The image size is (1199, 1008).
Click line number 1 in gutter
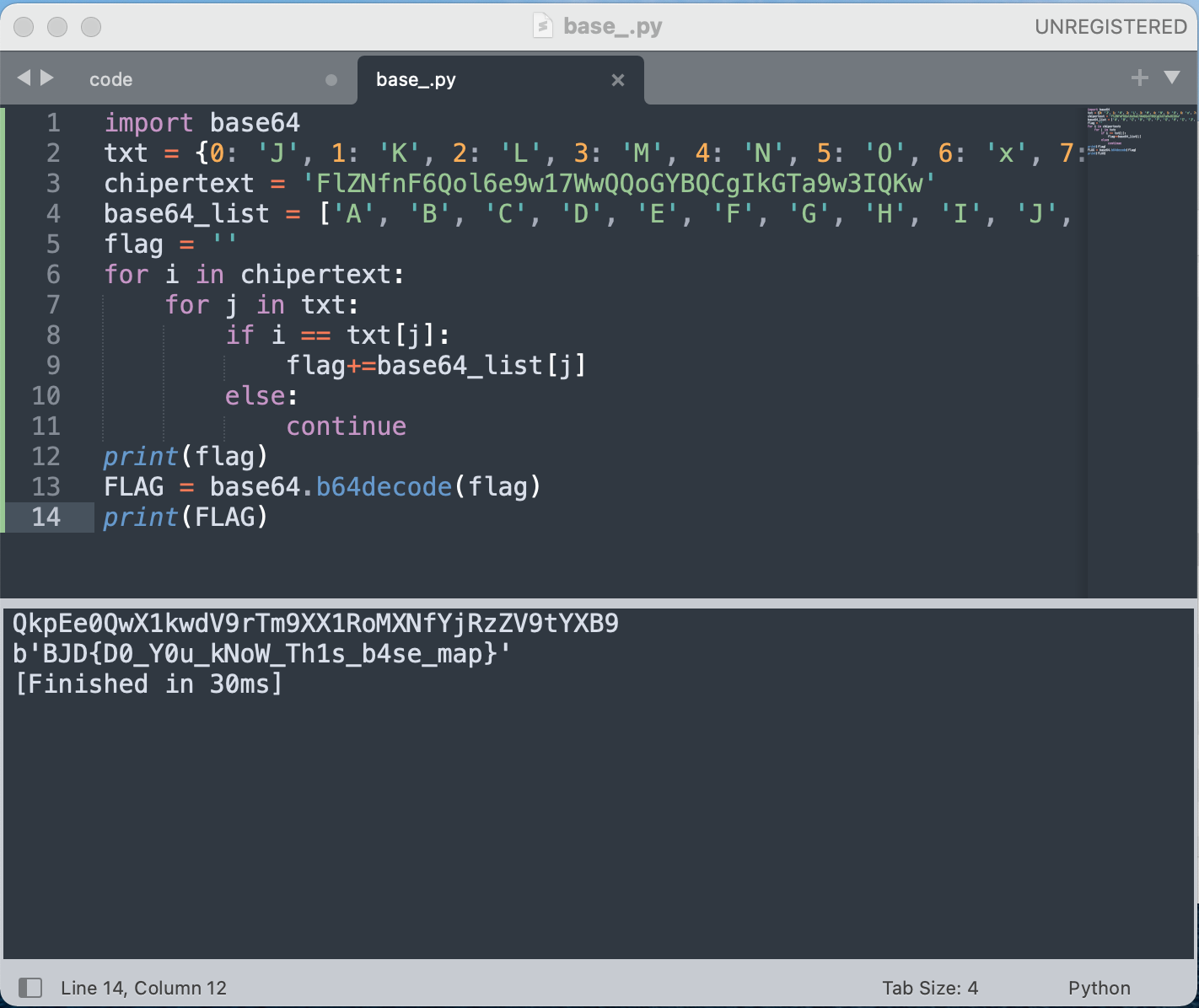53,123
